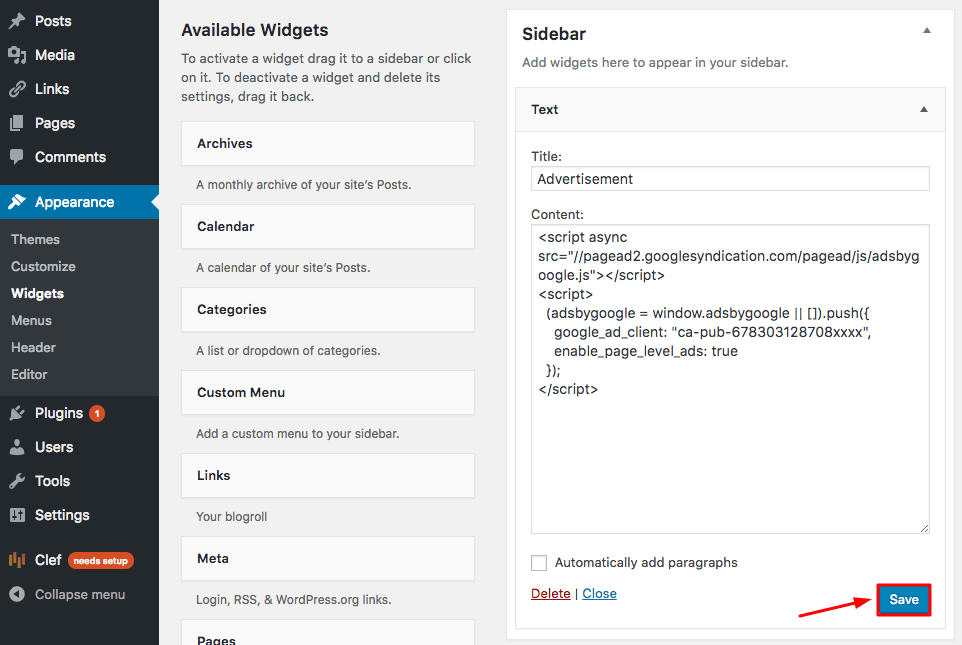This screenshot has width=962, height=645.
Task: Save the Text widget
Action: point(903,599)
